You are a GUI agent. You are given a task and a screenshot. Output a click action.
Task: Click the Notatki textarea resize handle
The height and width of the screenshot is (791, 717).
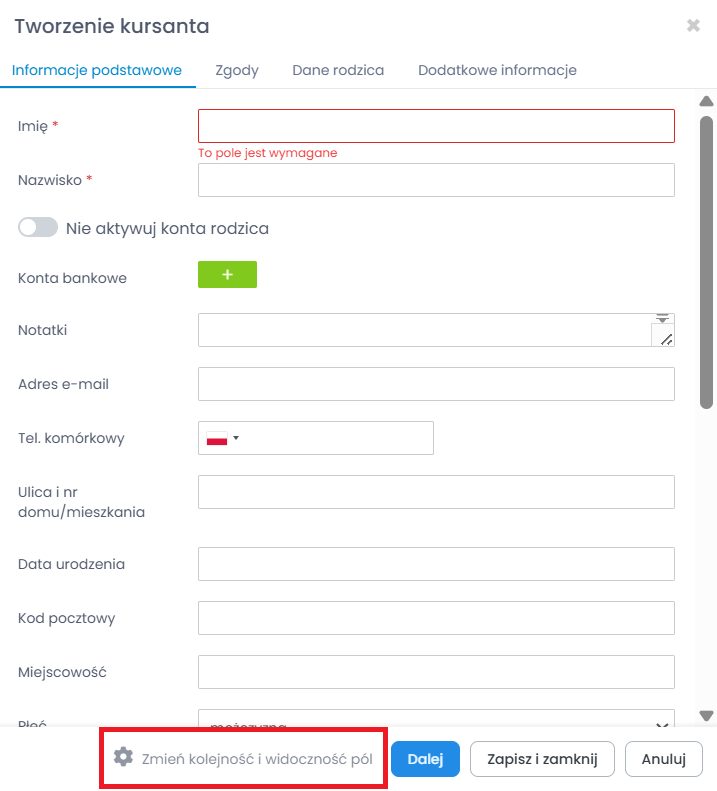coord(666,338)
